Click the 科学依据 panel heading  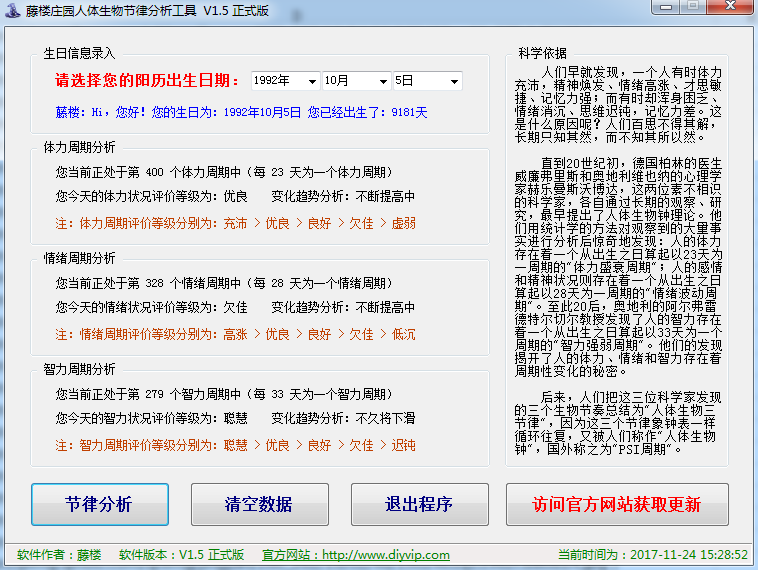(x=542, y=53)
